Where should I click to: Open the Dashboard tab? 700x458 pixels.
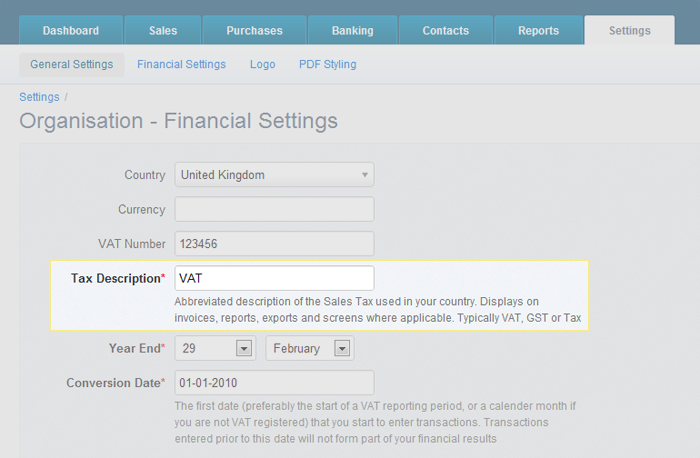click(71, 30)
